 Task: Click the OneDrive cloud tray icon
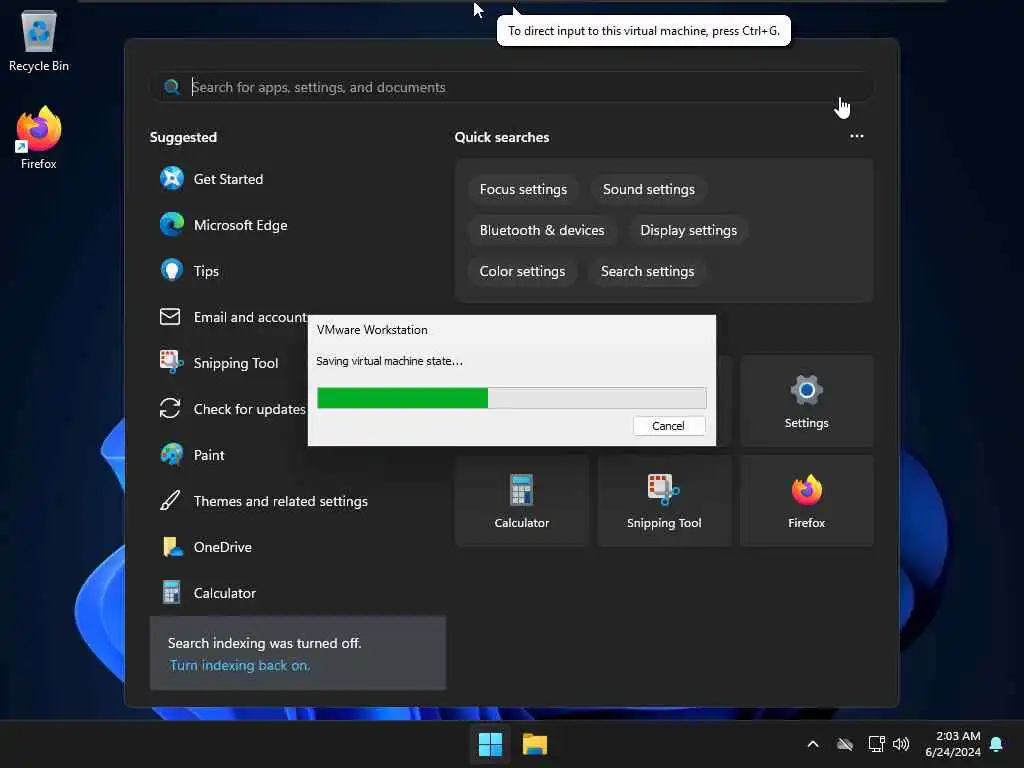[x=844, y=744]
